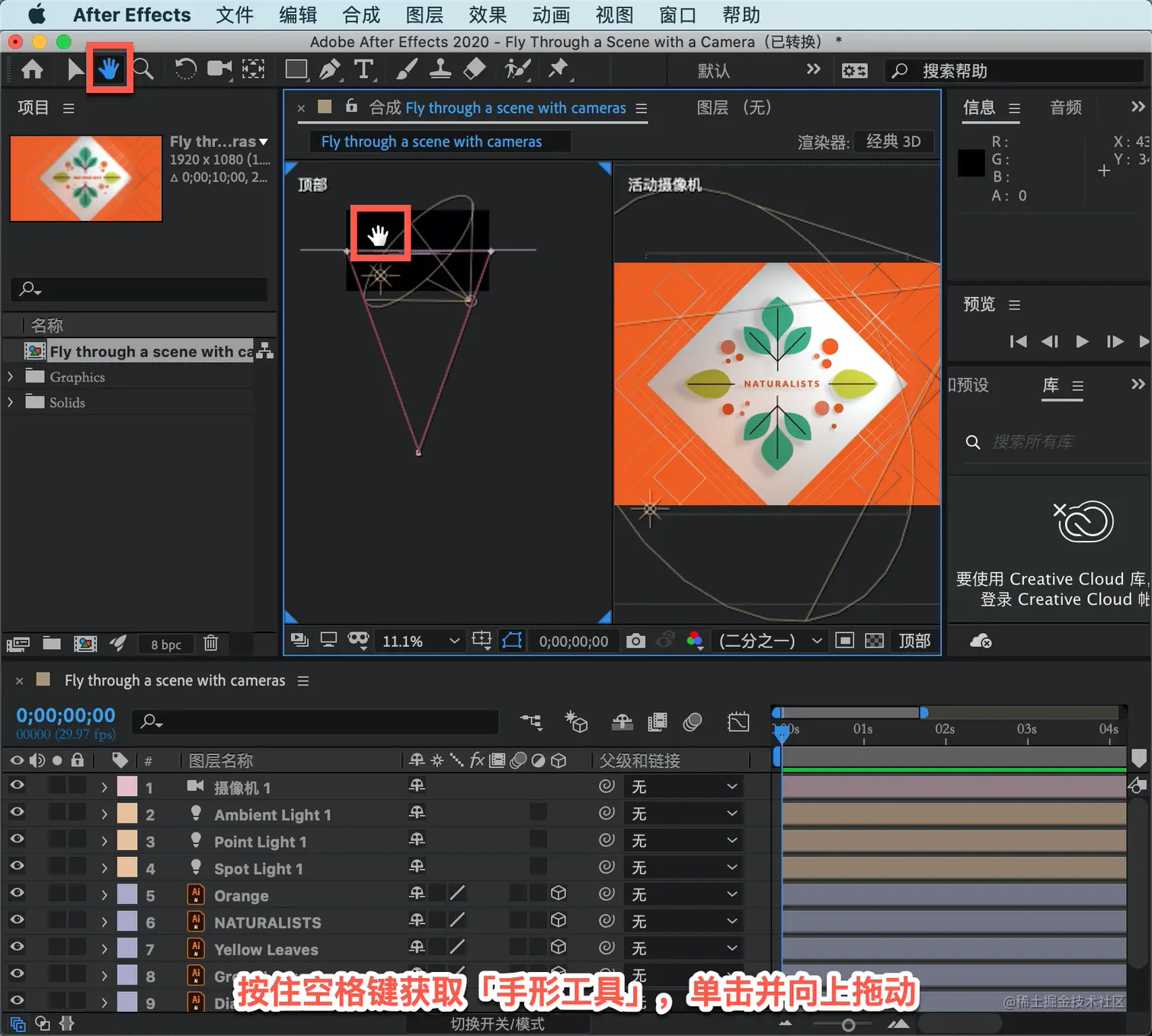Switch to the 音频 panel tab

[x=1065, y=108]
